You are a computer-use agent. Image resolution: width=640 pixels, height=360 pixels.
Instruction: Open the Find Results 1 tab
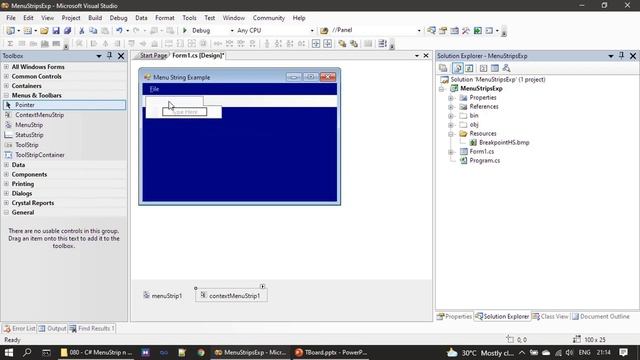tap(92, 329)
